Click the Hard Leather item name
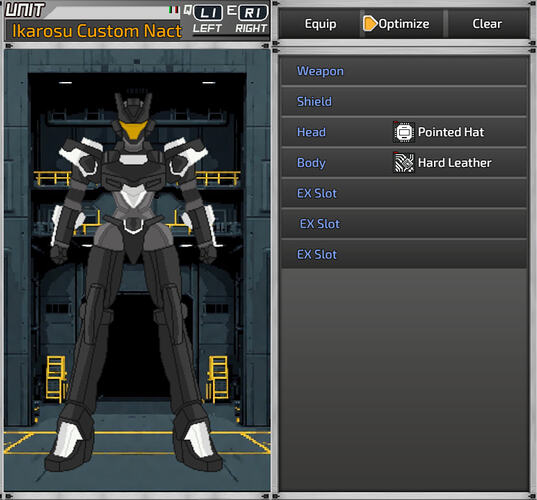 (x=454, y=163)
